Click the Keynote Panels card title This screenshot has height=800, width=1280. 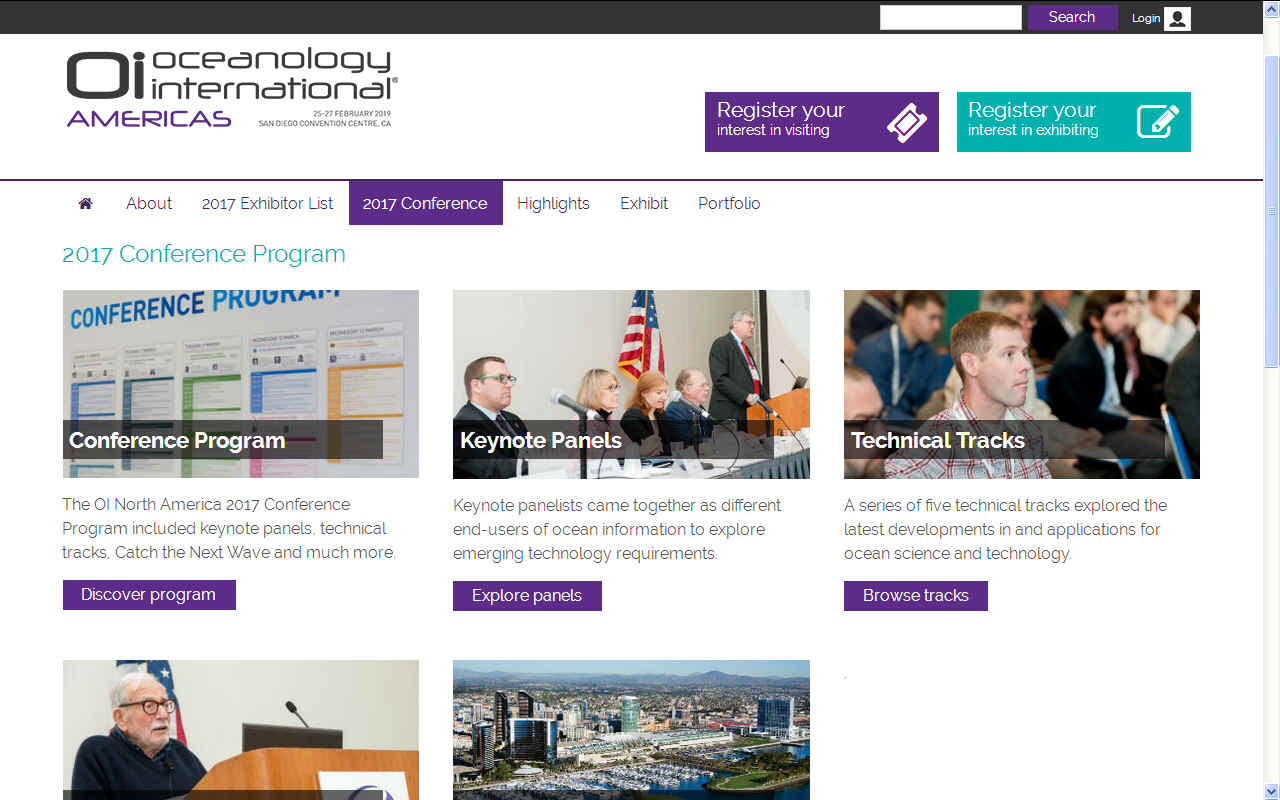click(x=541, y=440)
